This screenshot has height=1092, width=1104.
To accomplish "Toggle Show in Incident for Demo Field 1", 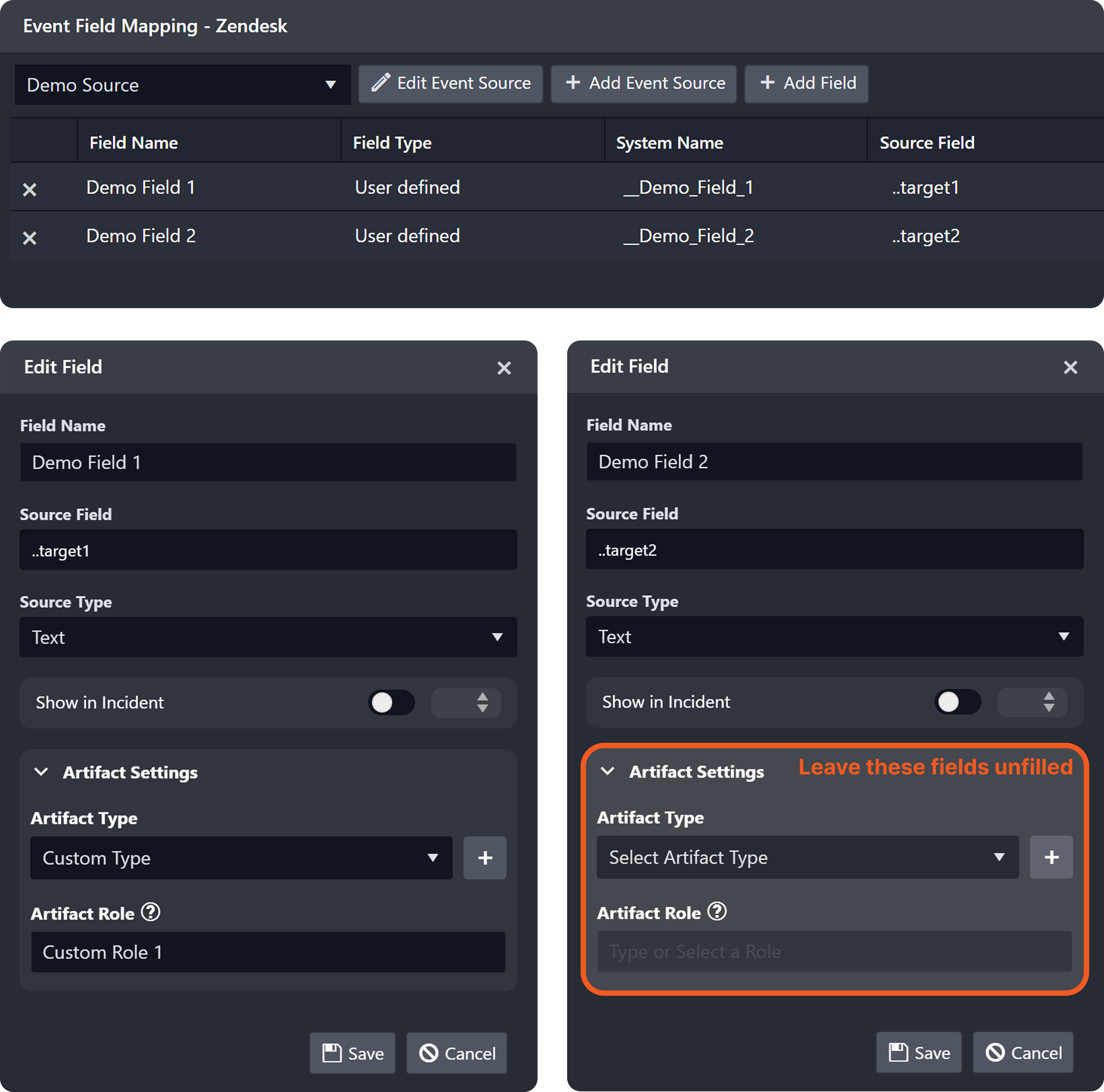I will (x=391, y=702).
